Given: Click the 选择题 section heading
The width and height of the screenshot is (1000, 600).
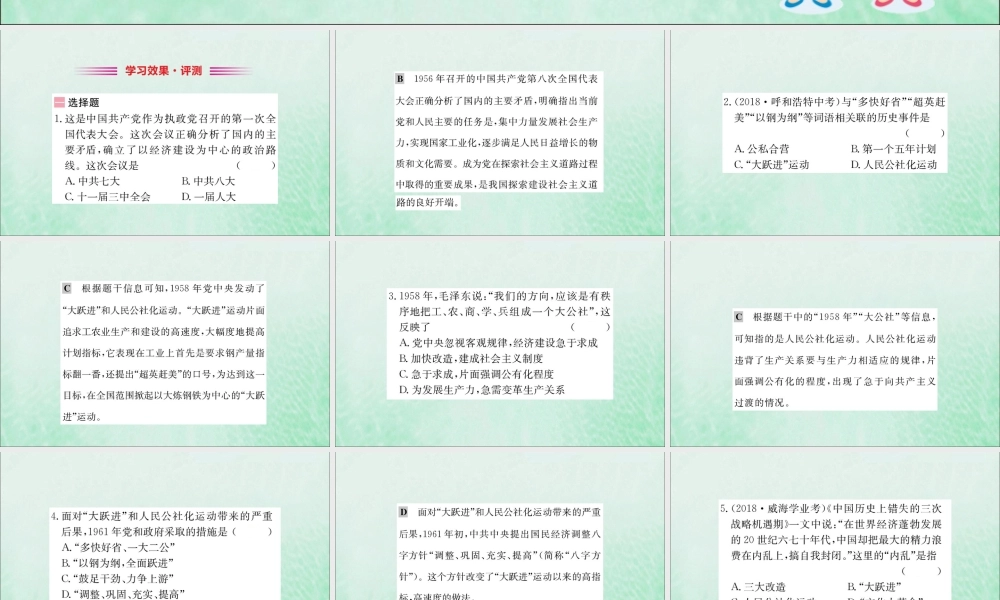Looking at the screenshot, I should click(x=77, y=102).
